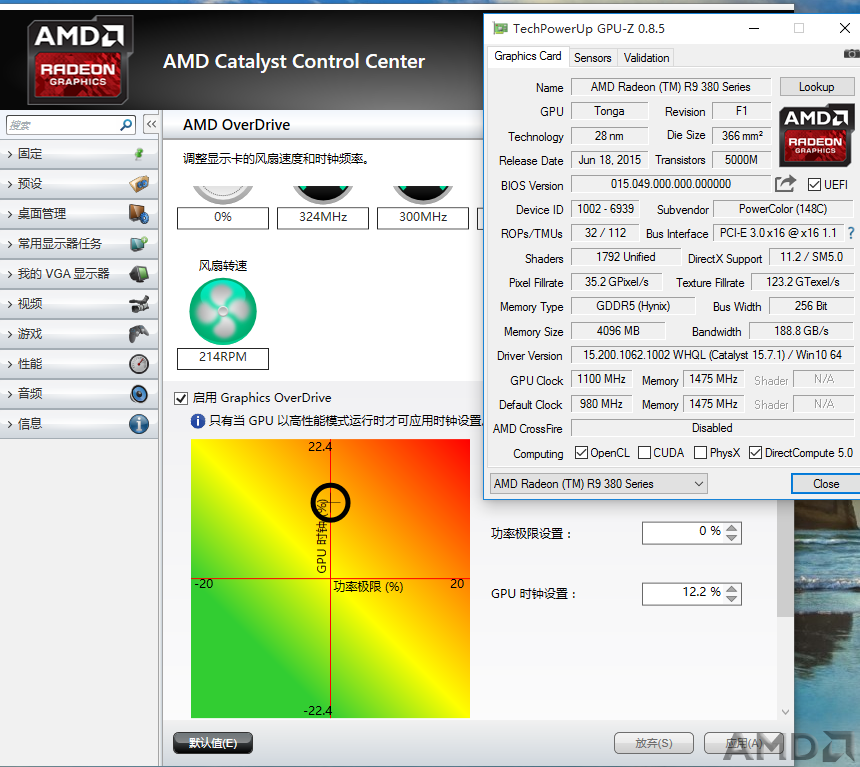The height and width of the screenshot is (767, 860).
Task: Open the AMD Radeon R9 380 Series dropdown
Action: 598,483
